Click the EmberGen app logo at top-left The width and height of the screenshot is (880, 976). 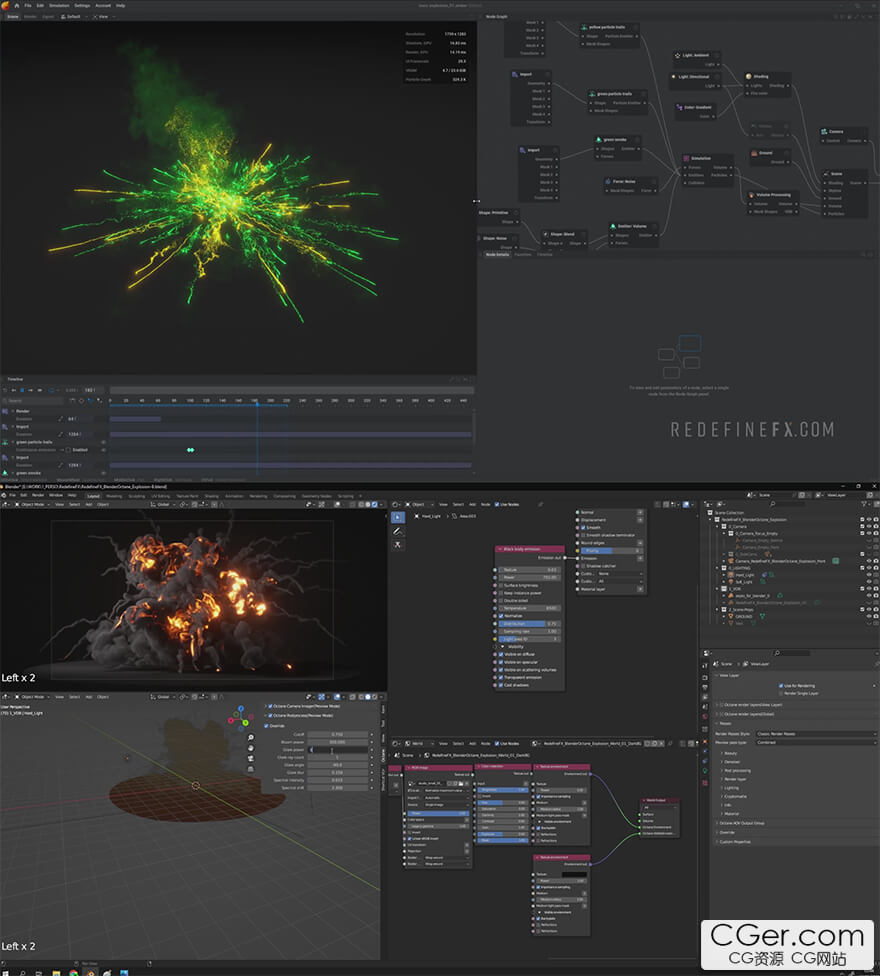tap(7, 6)
